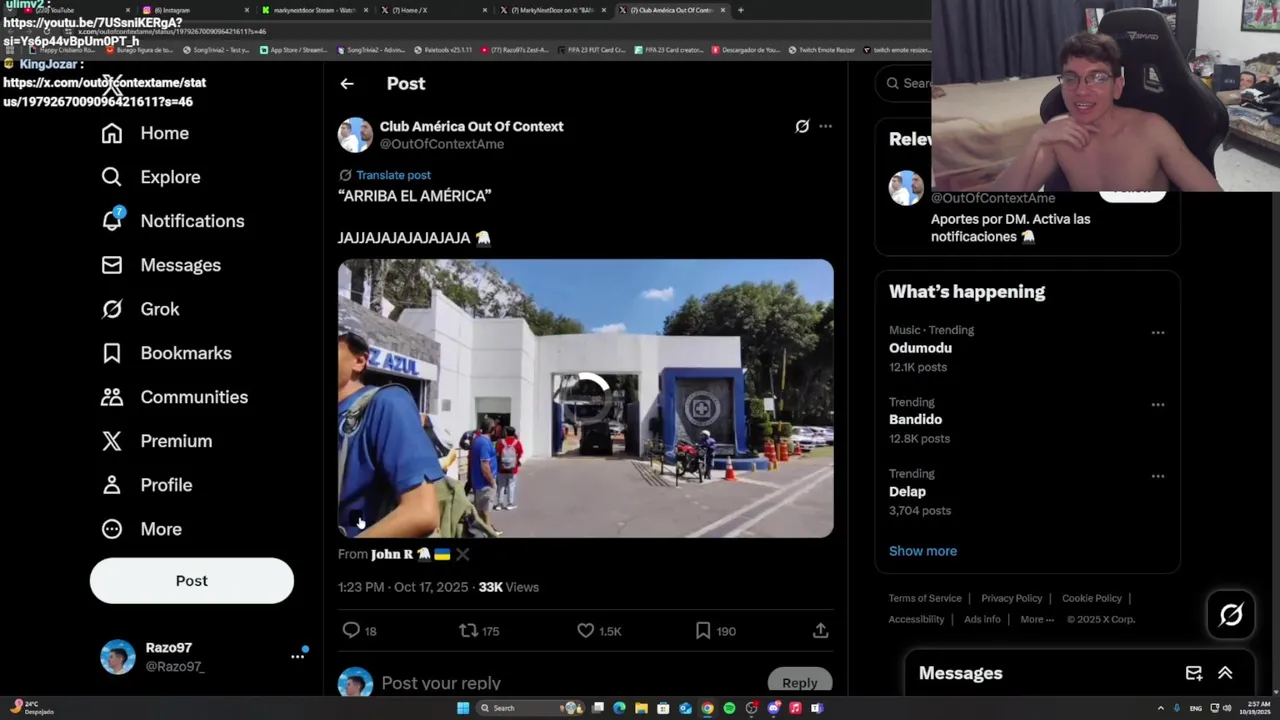Open Razo97 account switcher menu
This screenshot has height=720, width=1280.
tap(297, 656)
